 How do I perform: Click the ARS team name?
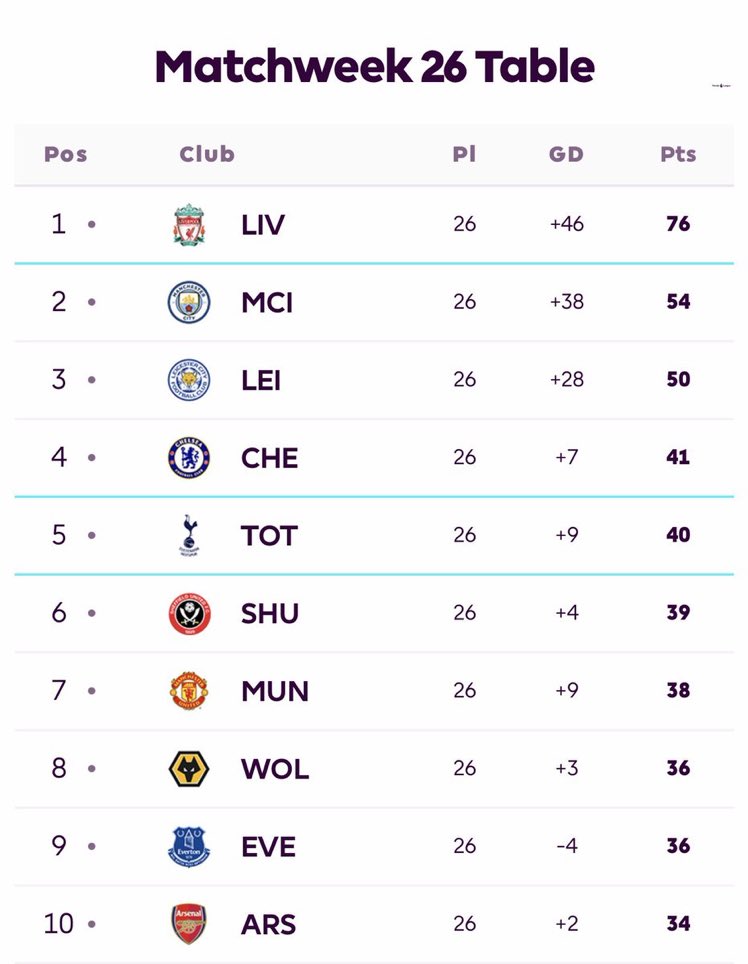coord(269,925)
